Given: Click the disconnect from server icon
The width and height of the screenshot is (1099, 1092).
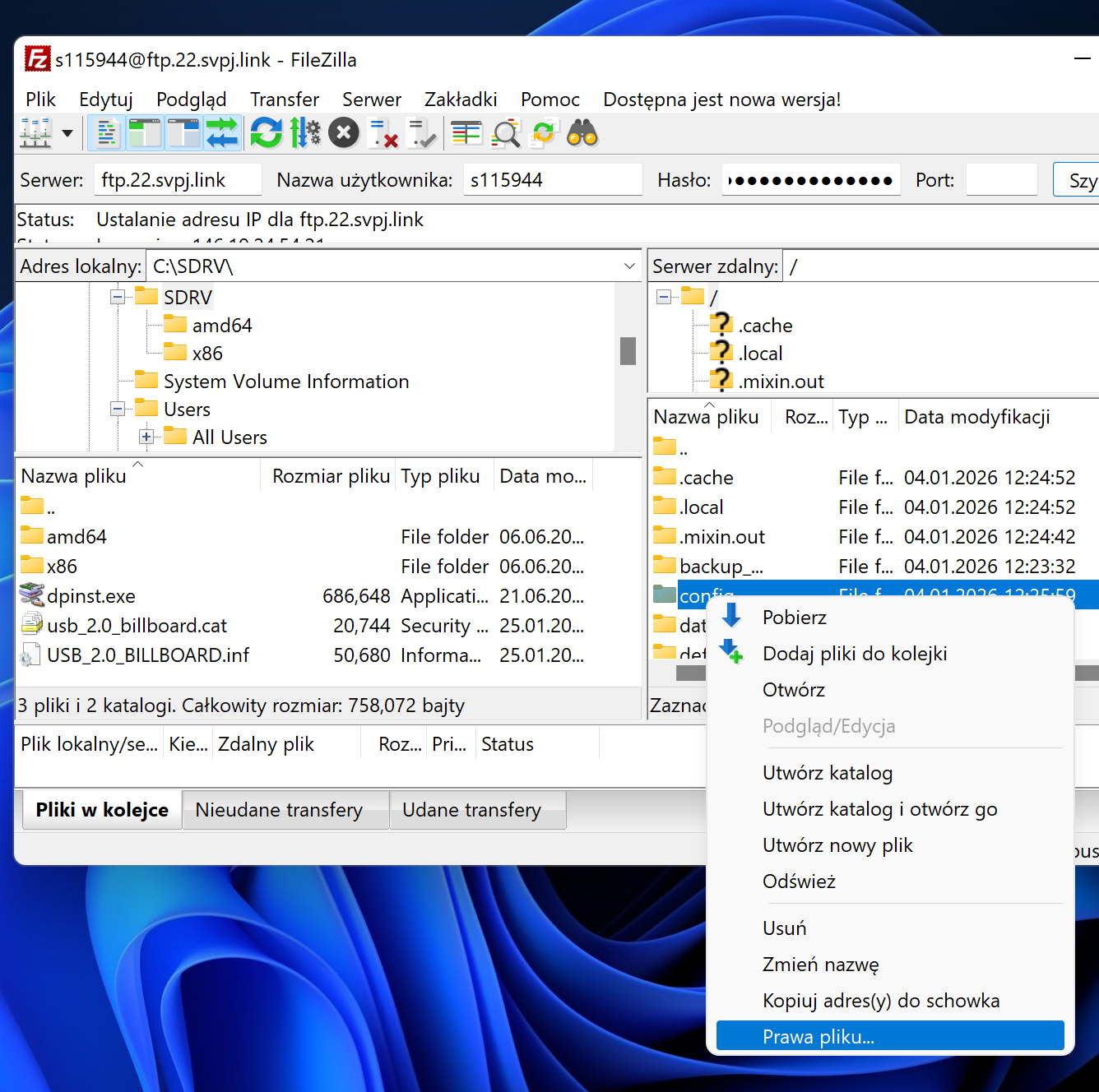Looking at the screenshot, I should [x=383, y=132].
